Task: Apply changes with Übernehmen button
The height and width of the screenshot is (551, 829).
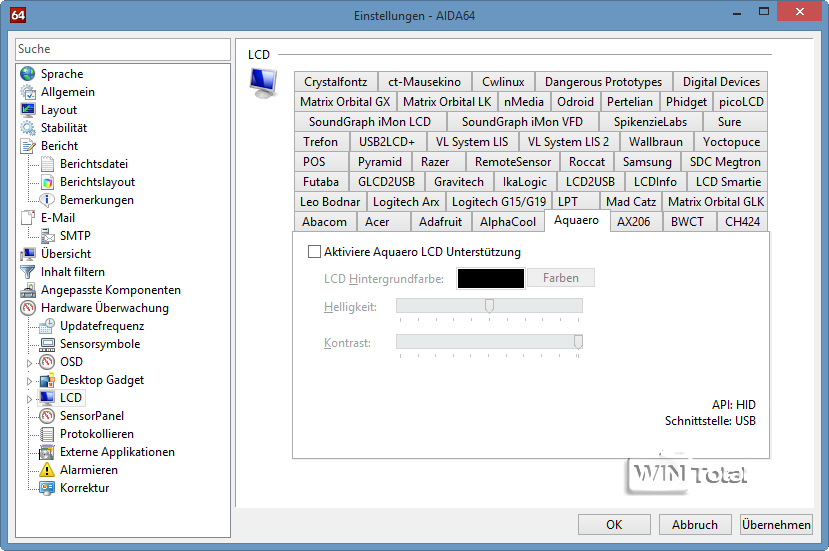Action: [776, 525]
